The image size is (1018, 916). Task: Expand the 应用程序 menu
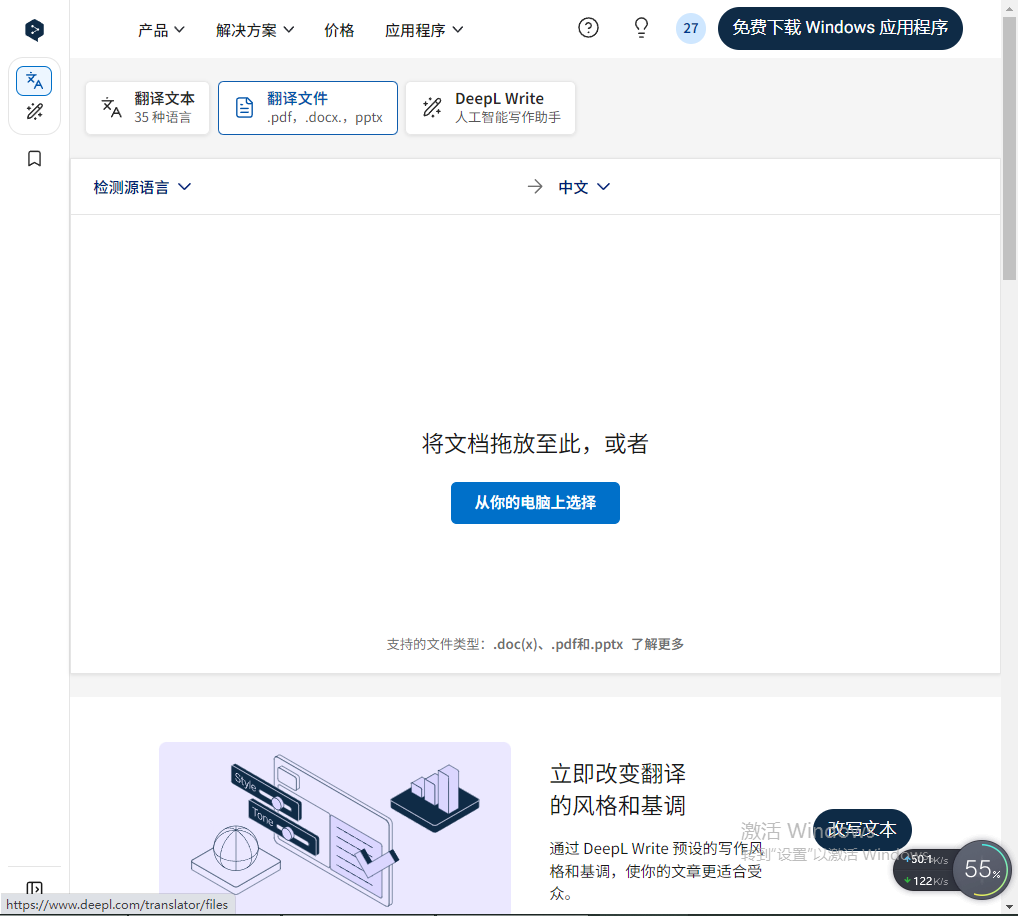tap(424, 30)
